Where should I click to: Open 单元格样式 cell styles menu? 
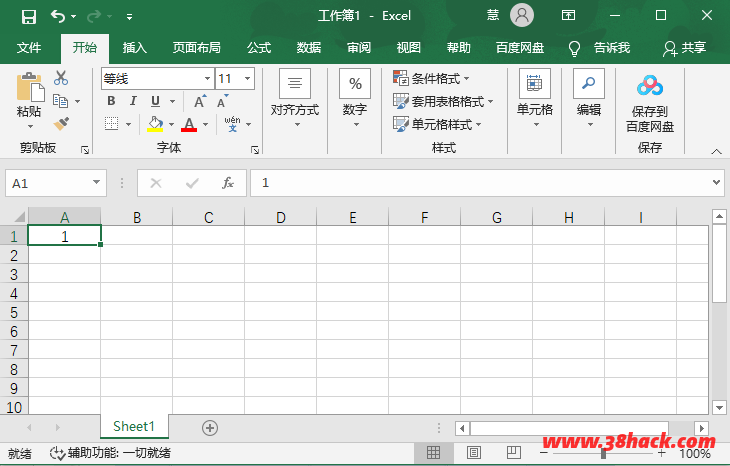tap(437, 124)
